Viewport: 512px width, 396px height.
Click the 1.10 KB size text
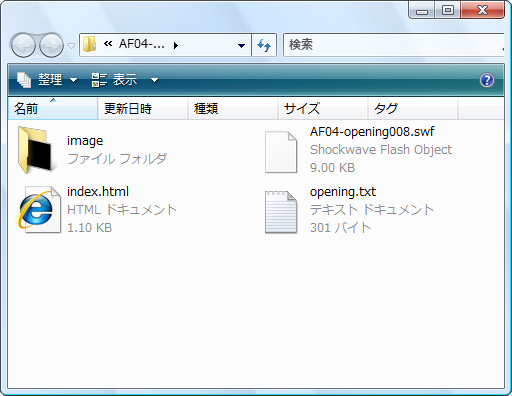click(x=89, y=228)
